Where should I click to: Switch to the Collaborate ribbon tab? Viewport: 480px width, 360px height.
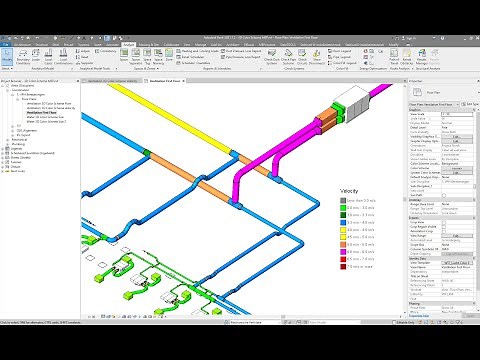[x=171, y=44]
